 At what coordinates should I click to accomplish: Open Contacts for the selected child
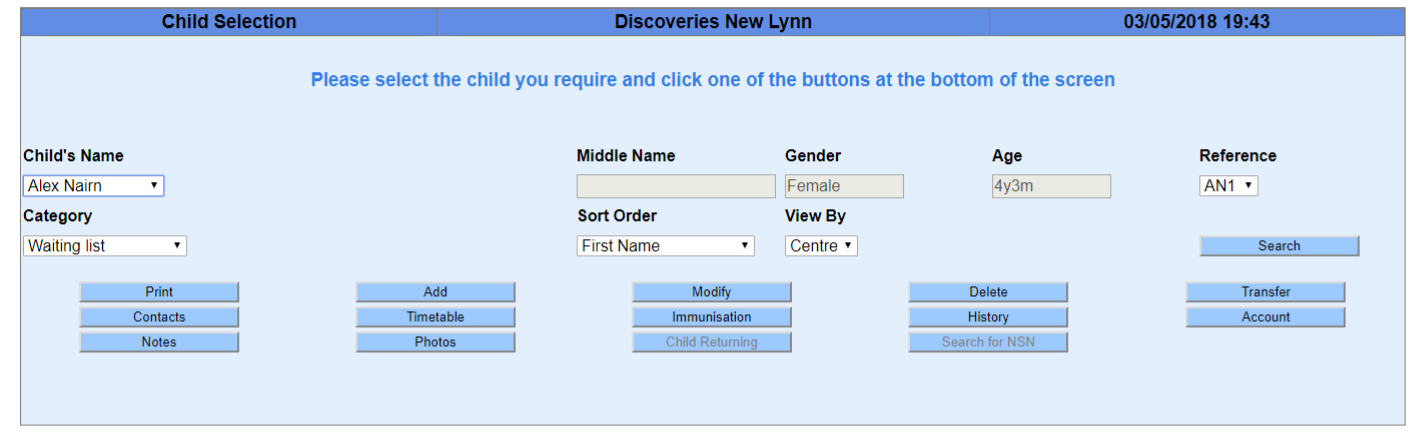pyautogui.click(x=159, y=317)
